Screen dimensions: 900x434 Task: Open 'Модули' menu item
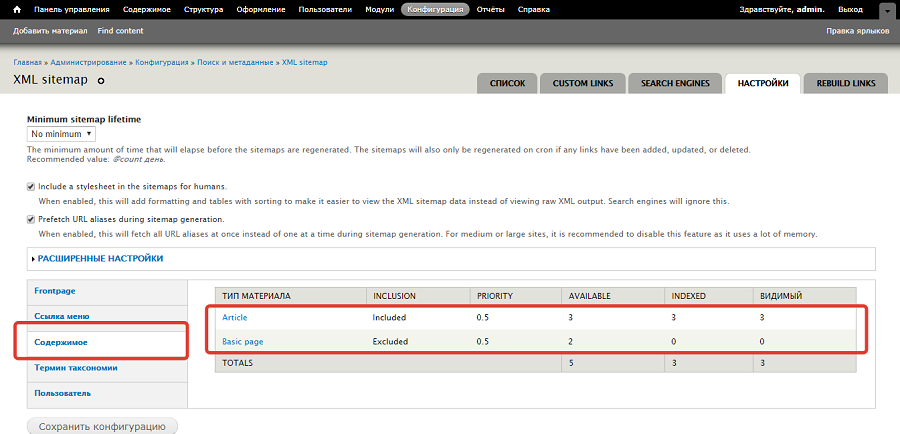(379, 9)
